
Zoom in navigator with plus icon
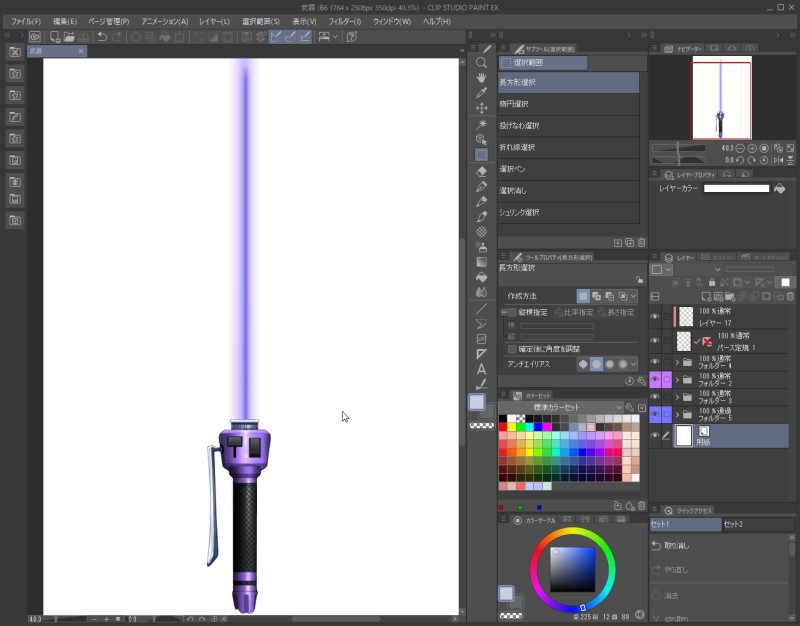(752, 148)
